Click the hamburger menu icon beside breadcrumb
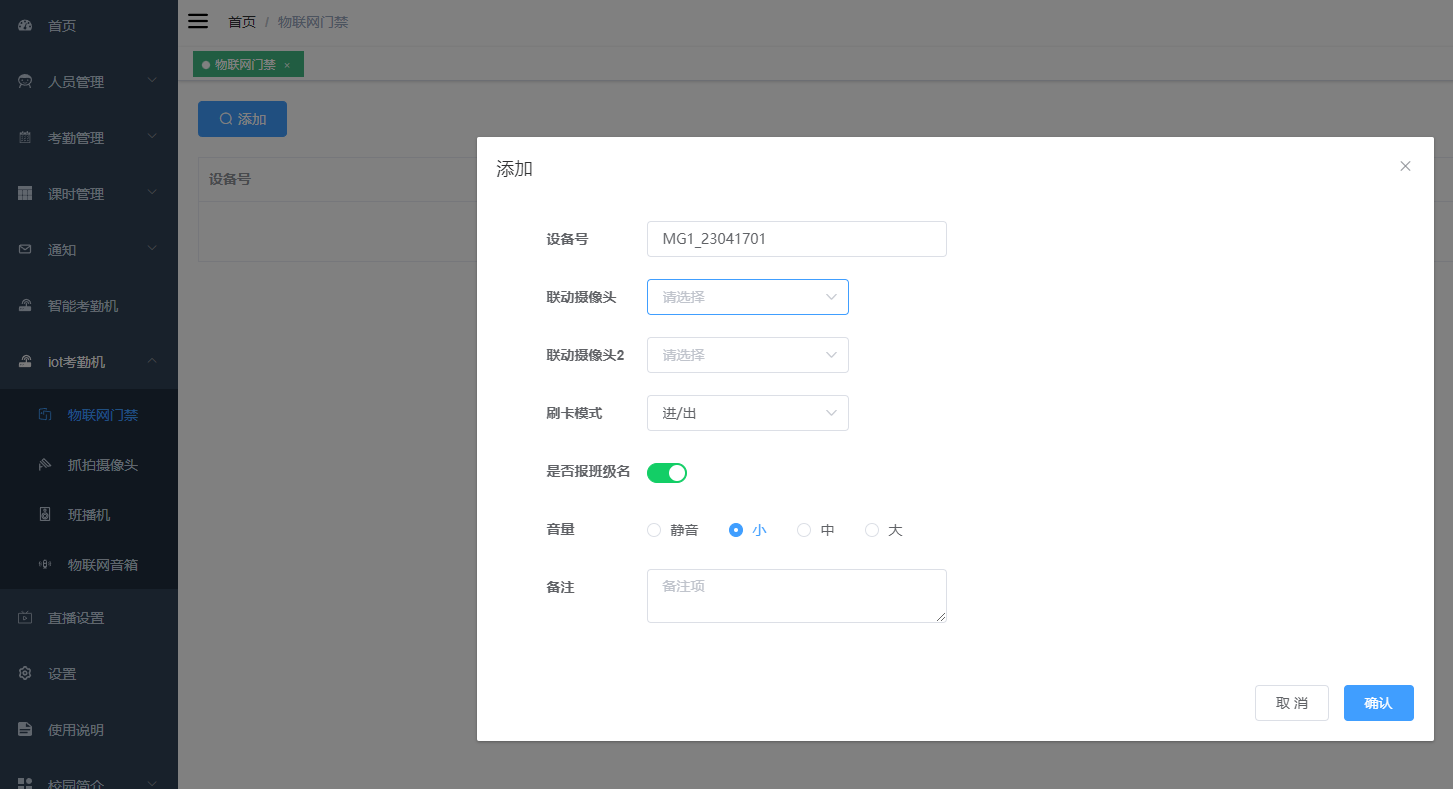1453x789 pixels. [197, 20]
